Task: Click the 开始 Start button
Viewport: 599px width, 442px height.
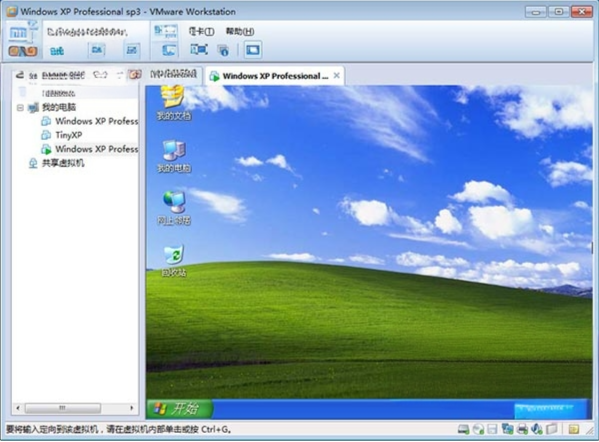Action: (x=179, y=409)
